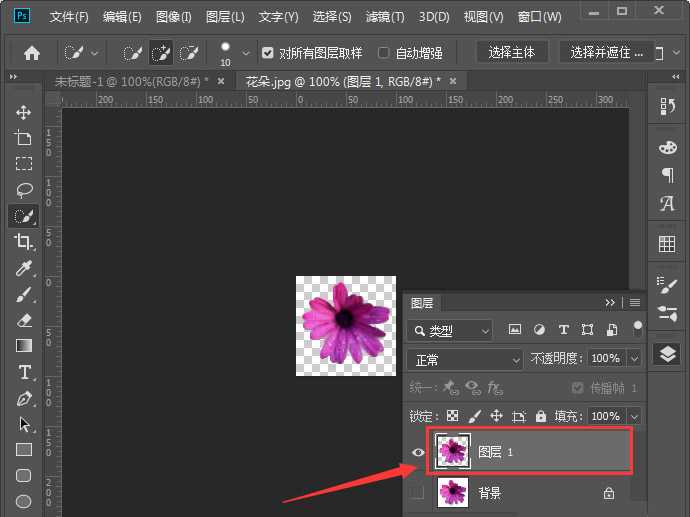
Task: Open the layer blend mode 正常 dropdown
Action: (467, 358)
